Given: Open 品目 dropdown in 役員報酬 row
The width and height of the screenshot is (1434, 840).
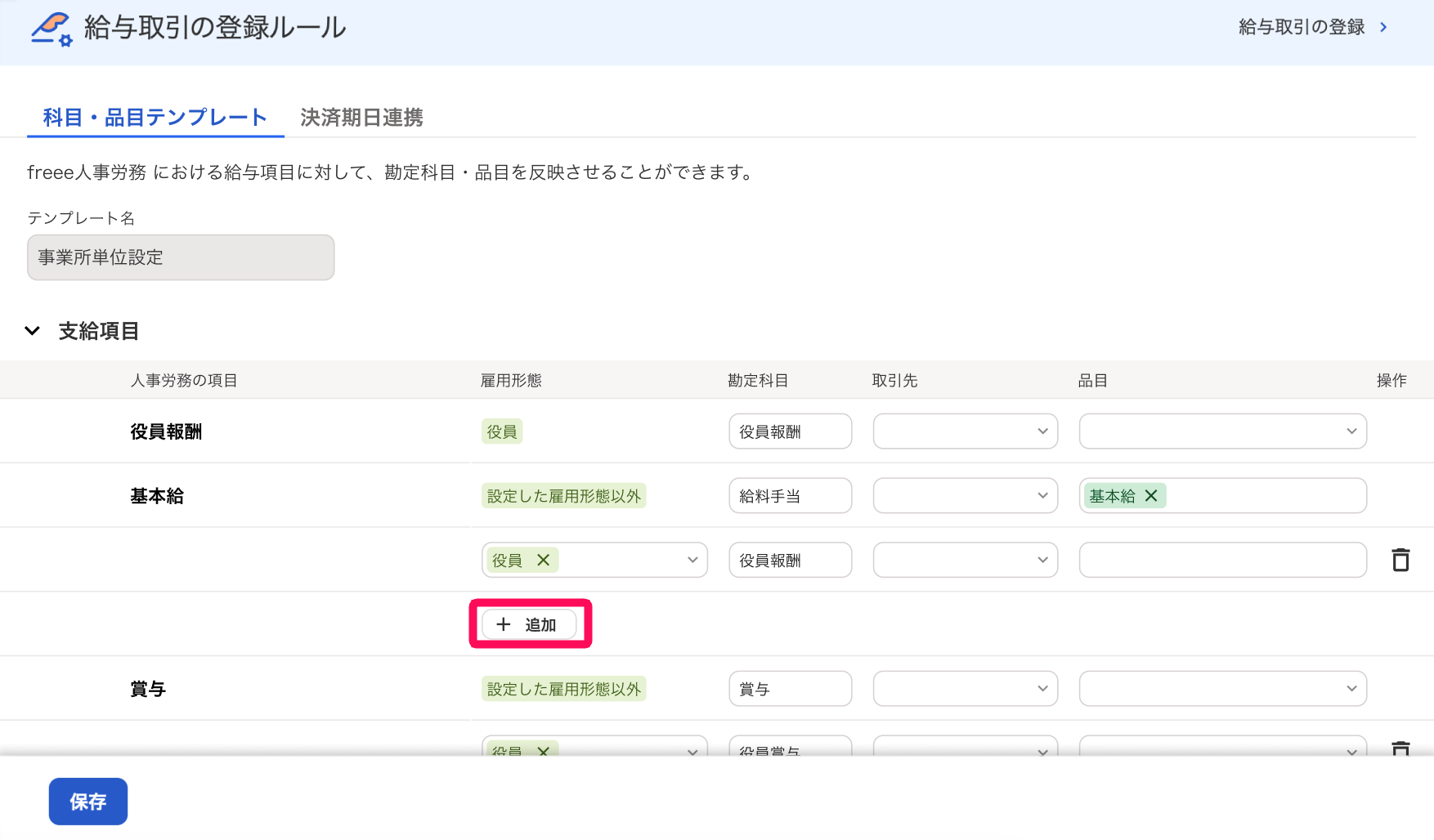Looking at the screenshot, I should tap(1223, 431).
